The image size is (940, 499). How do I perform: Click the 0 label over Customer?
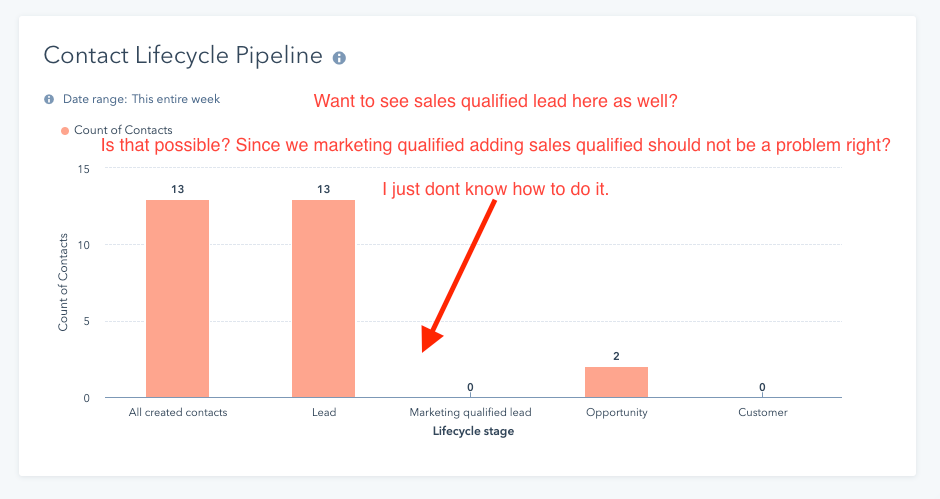(762, 387)
